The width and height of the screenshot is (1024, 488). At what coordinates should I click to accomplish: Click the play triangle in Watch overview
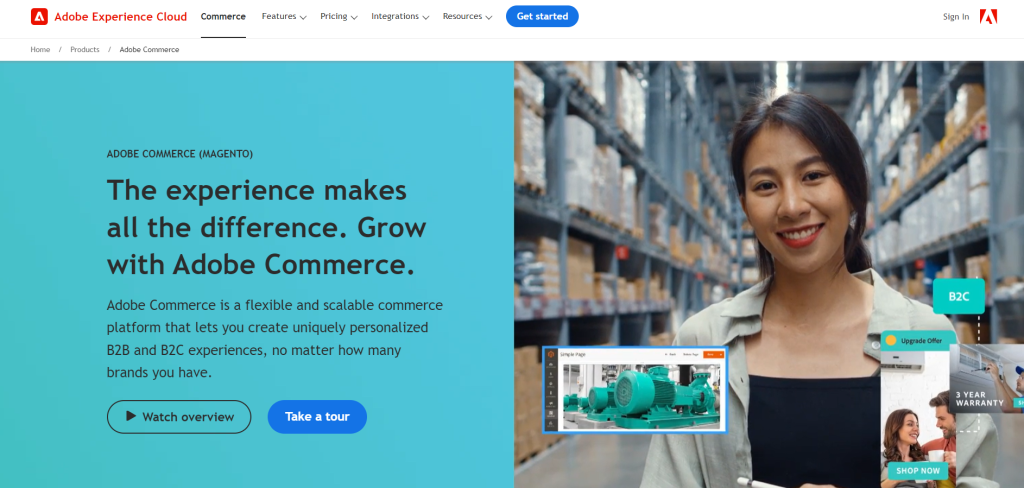coord(131,416)
